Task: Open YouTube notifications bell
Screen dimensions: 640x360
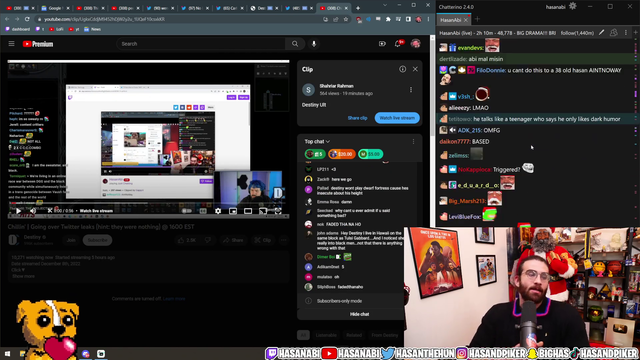Action: 398,44
